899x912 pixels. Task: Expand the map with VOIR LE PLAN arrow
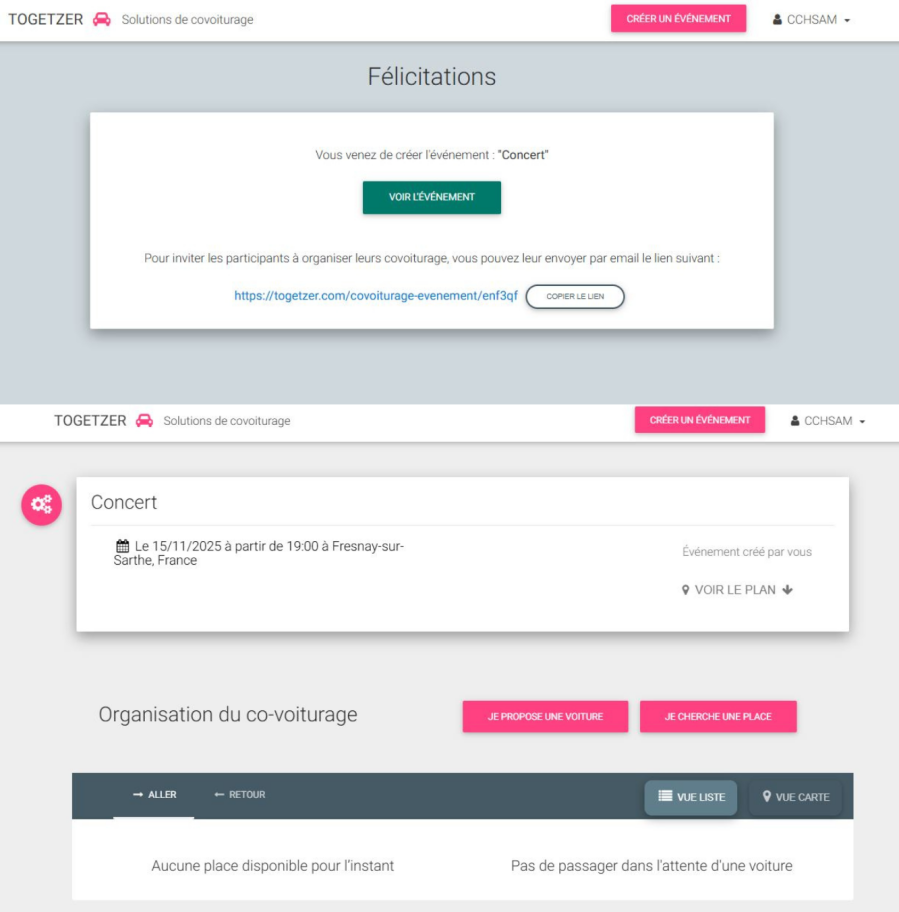[x=787, y=590]
